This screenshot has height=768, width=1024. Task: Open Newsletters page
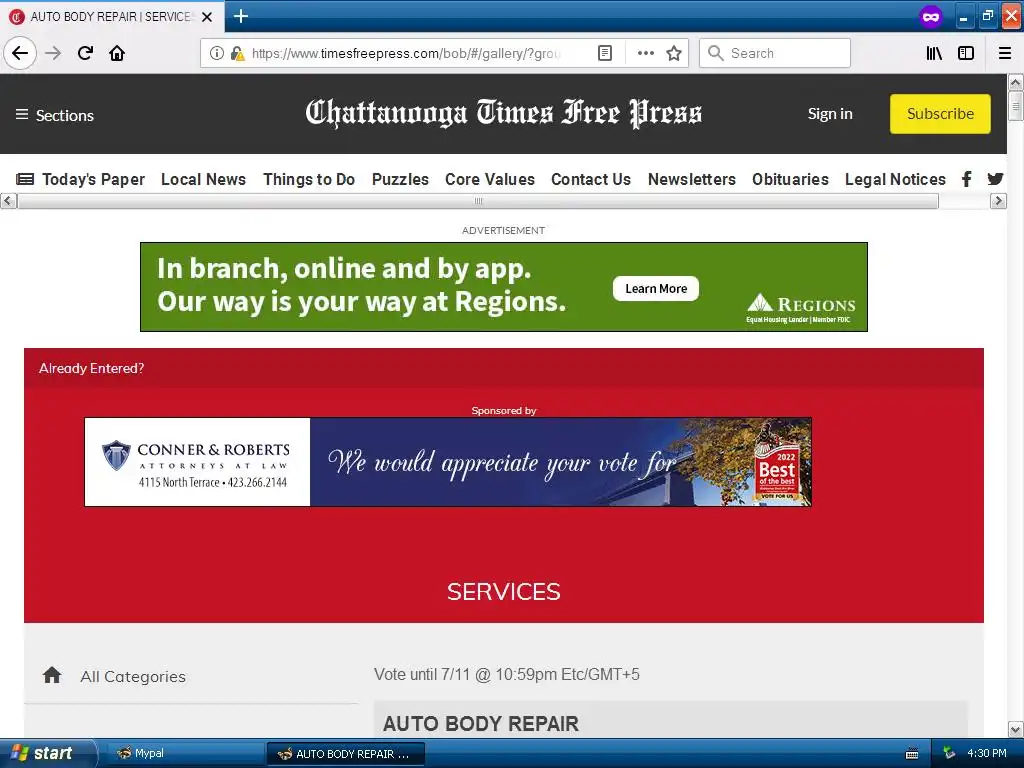(692, 179)
